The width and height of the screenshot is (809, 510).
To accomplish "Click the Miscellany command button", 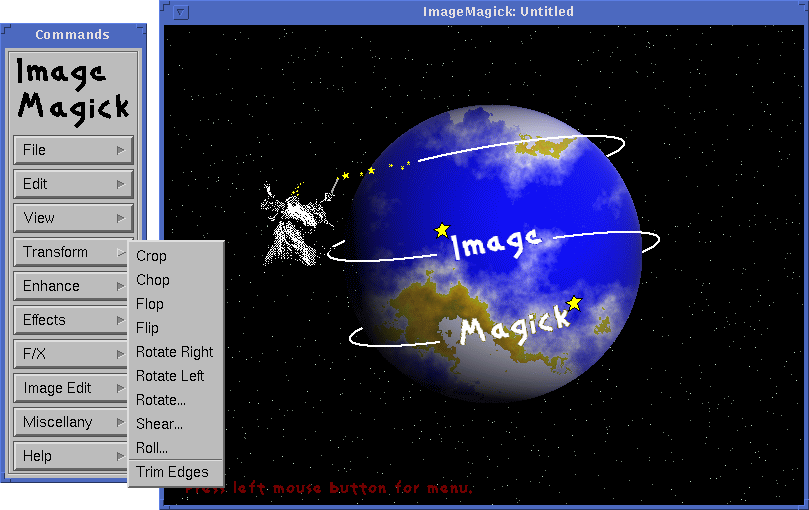I will pyautogui.click(x=73, y=422).
